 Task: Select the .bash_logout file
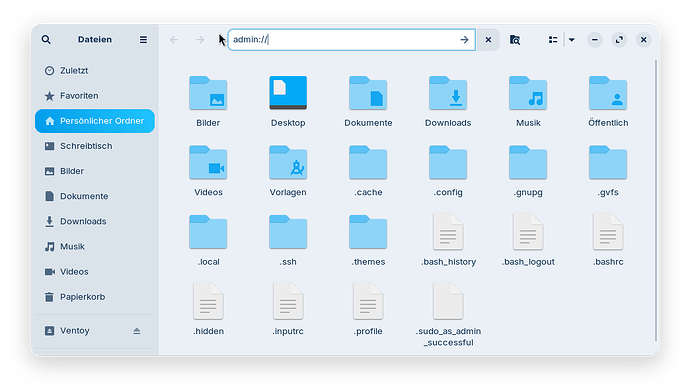[x=528, y=231]
